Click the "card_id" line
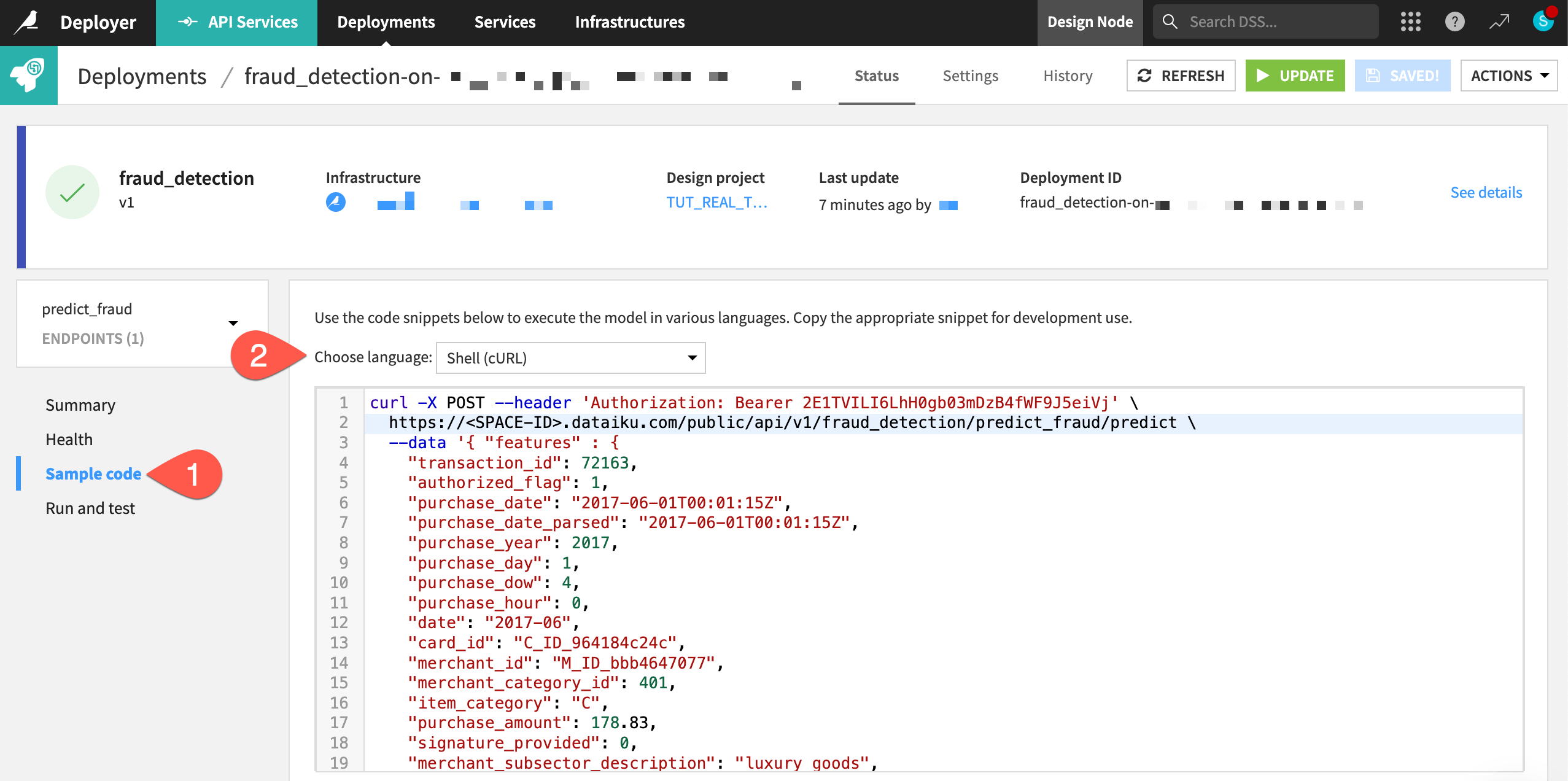Viewport: 1568px width, 781px height. coord(546,643)
